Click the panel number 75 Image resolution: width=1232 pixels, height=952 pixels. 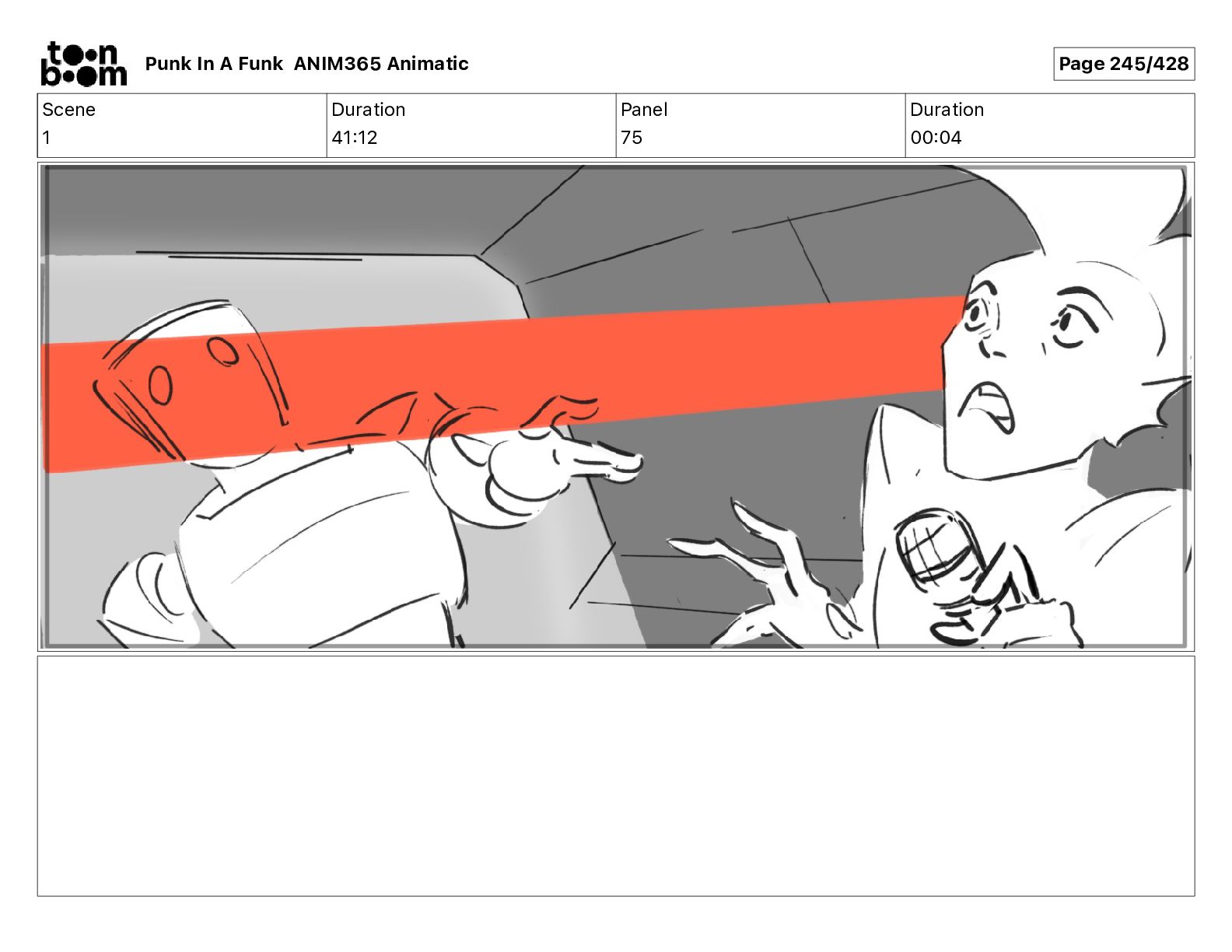632,138
